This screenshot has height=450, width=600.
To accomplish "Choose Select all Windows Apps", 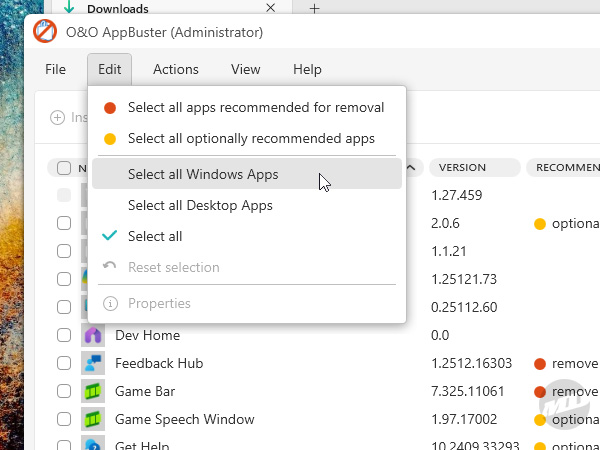I will coord(203,174).
